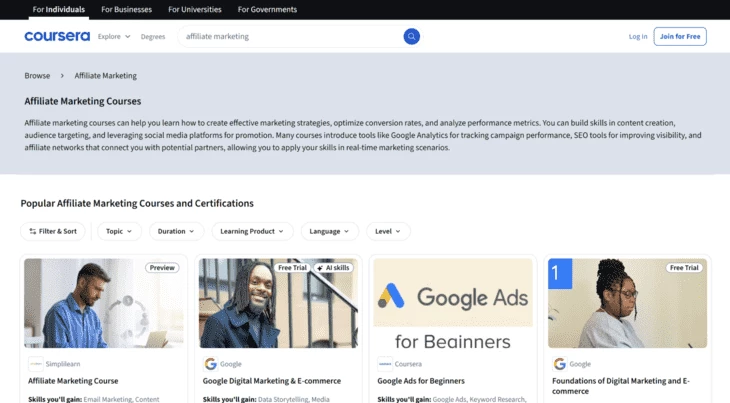Click the Google Ads for Beginners thumbnail

[x=453, y=303]
